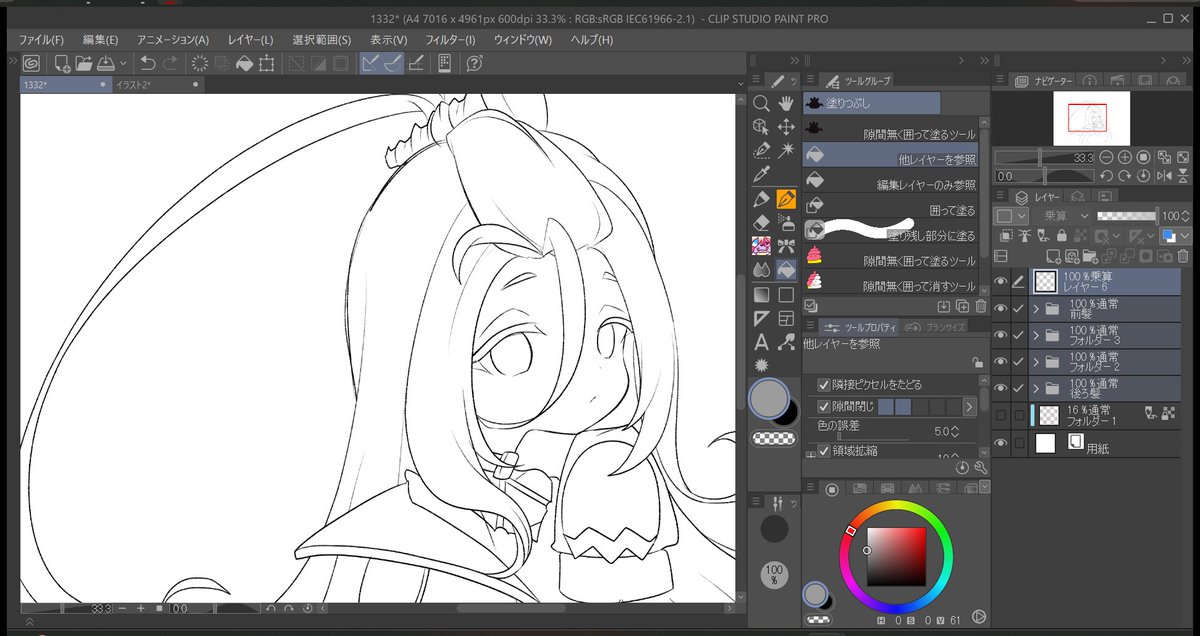
Task: Toggle 隣接ピクセルをたどる checkbox
Action: [x=824, y=385]
